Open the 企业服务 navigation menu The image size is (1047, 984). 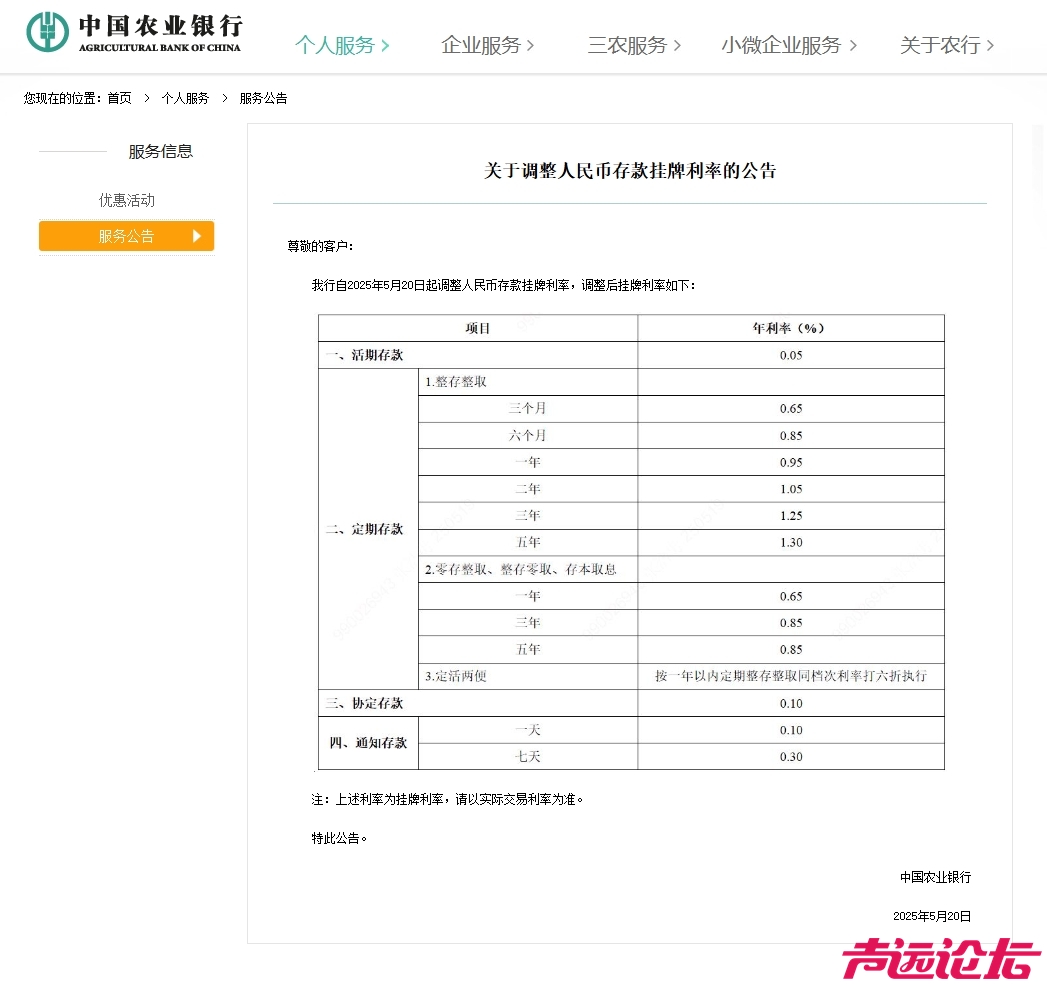[487, 45]
